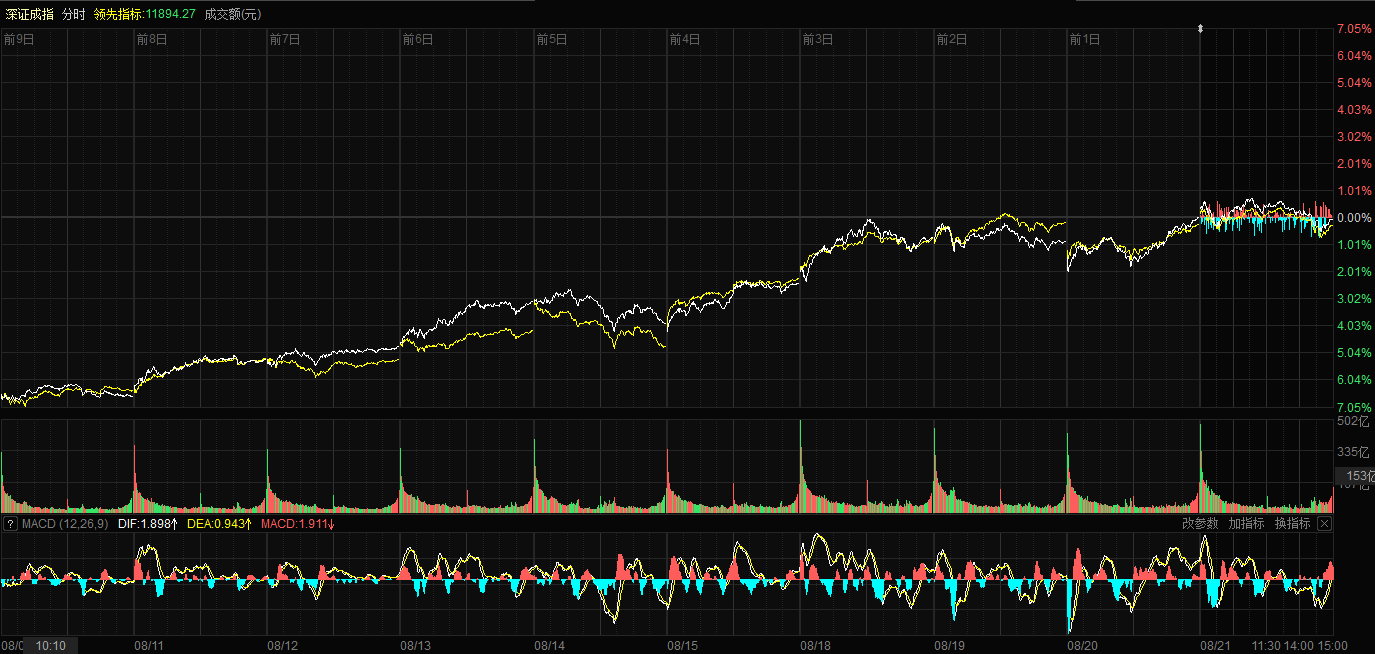Select the 分时 chart mode label
The image size is (1375, 654).
click(74, 14)
